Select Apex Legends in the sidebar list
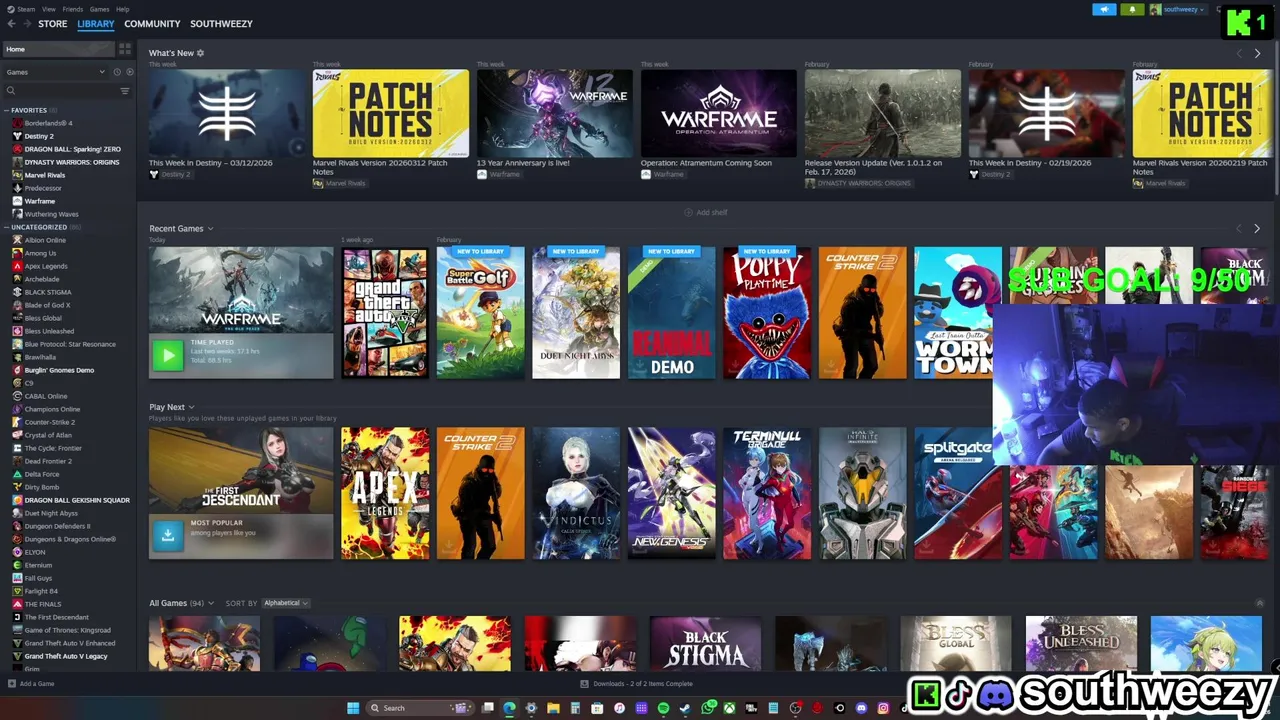This screenshot has width=1280, height=720. point(46,266)
